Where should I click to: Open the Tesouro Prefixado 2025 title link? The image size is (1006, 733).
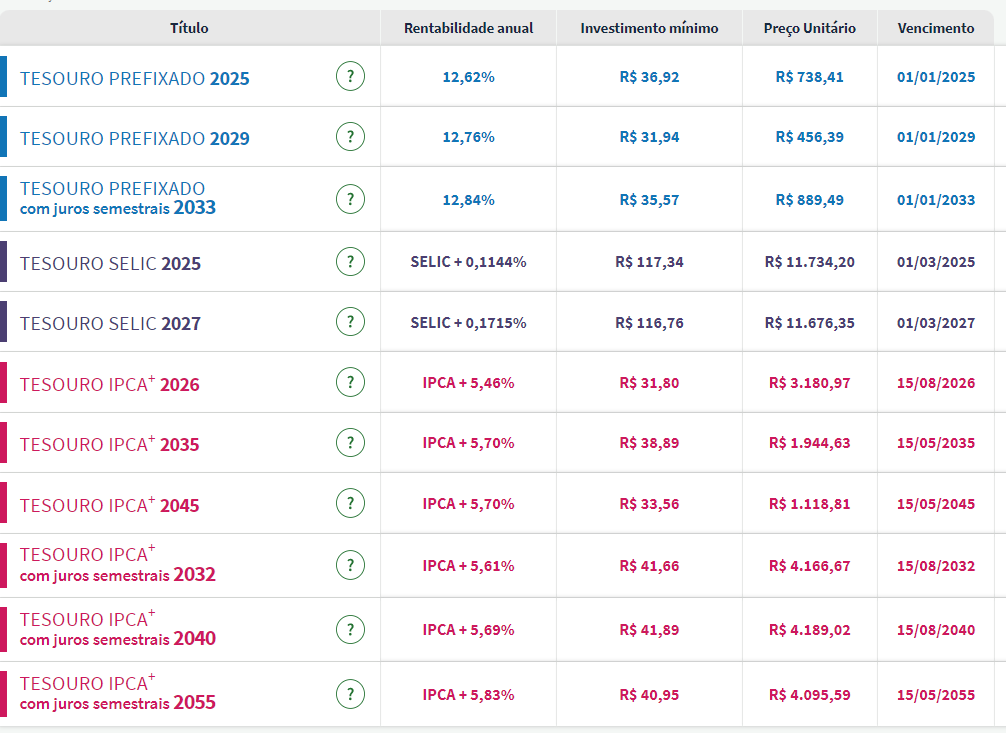pyautogui.click(x=135, y=78)
